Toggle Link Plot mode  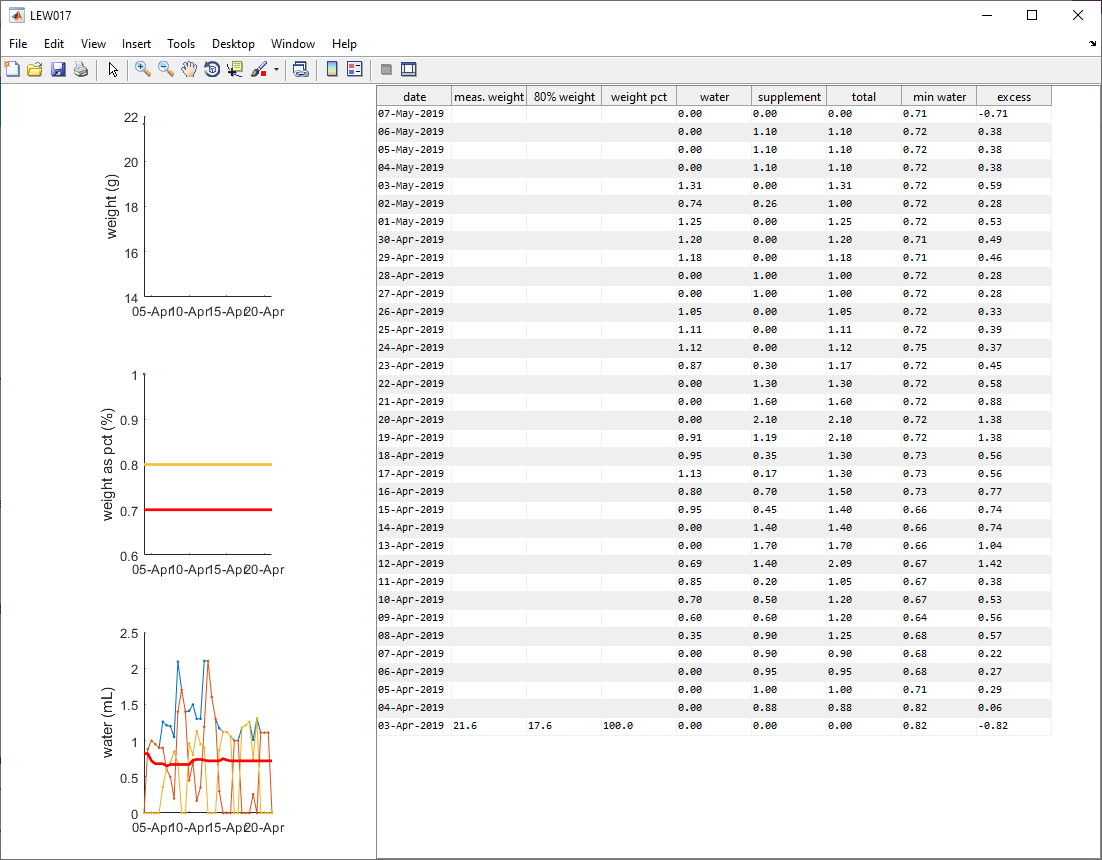point(300,69)
